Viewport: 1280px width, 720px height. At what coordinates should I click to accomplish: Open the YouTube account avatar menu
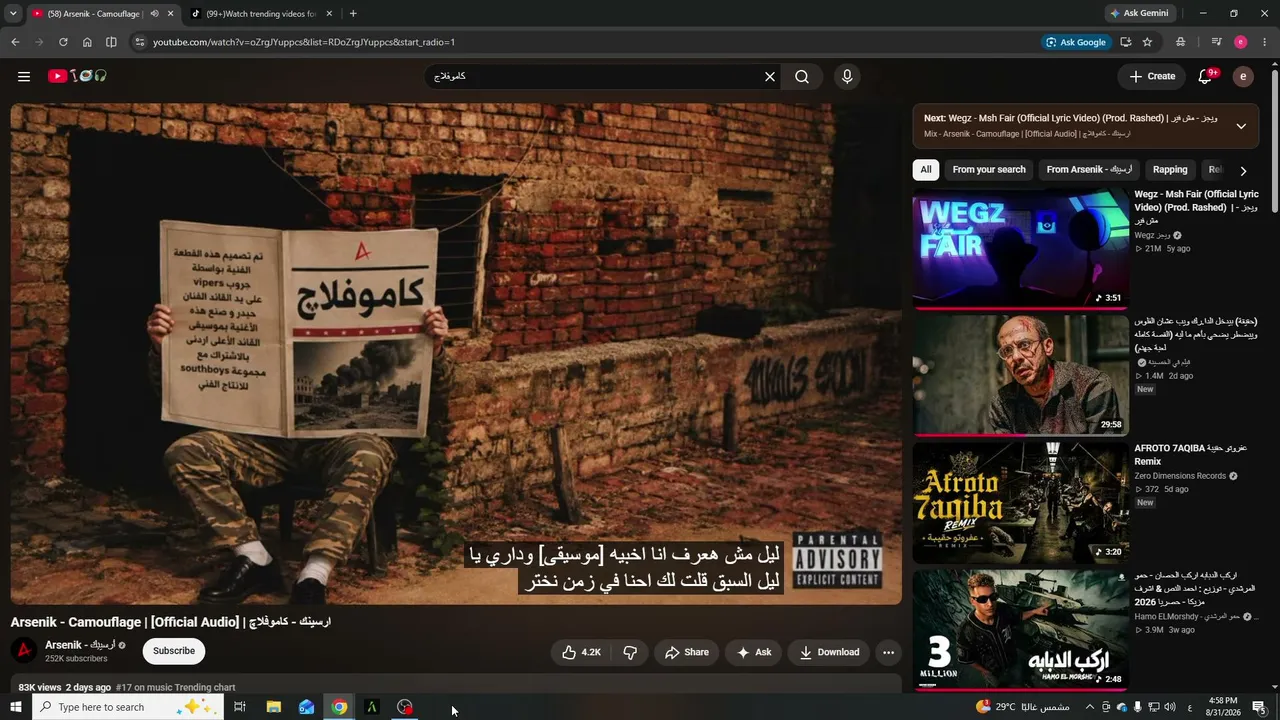click(x=1243, y=76)
